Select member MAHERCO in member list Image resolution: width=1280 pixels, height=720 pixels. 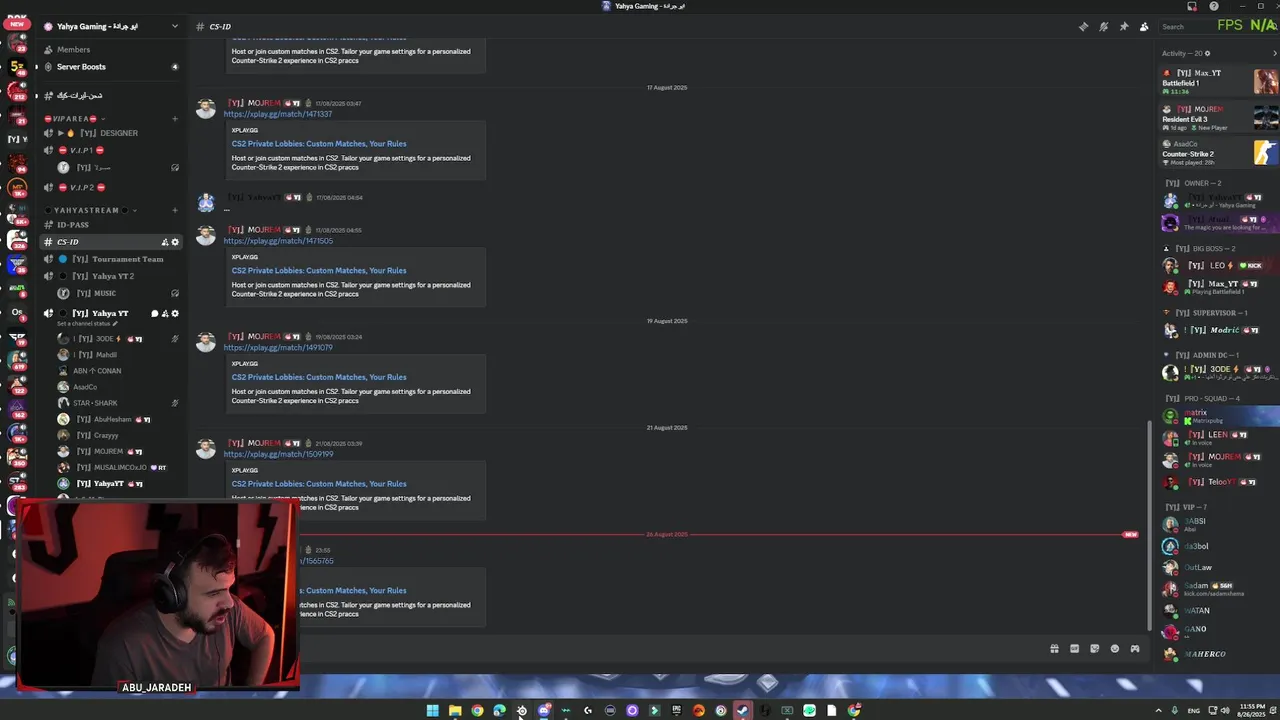tap(1219, 654)
